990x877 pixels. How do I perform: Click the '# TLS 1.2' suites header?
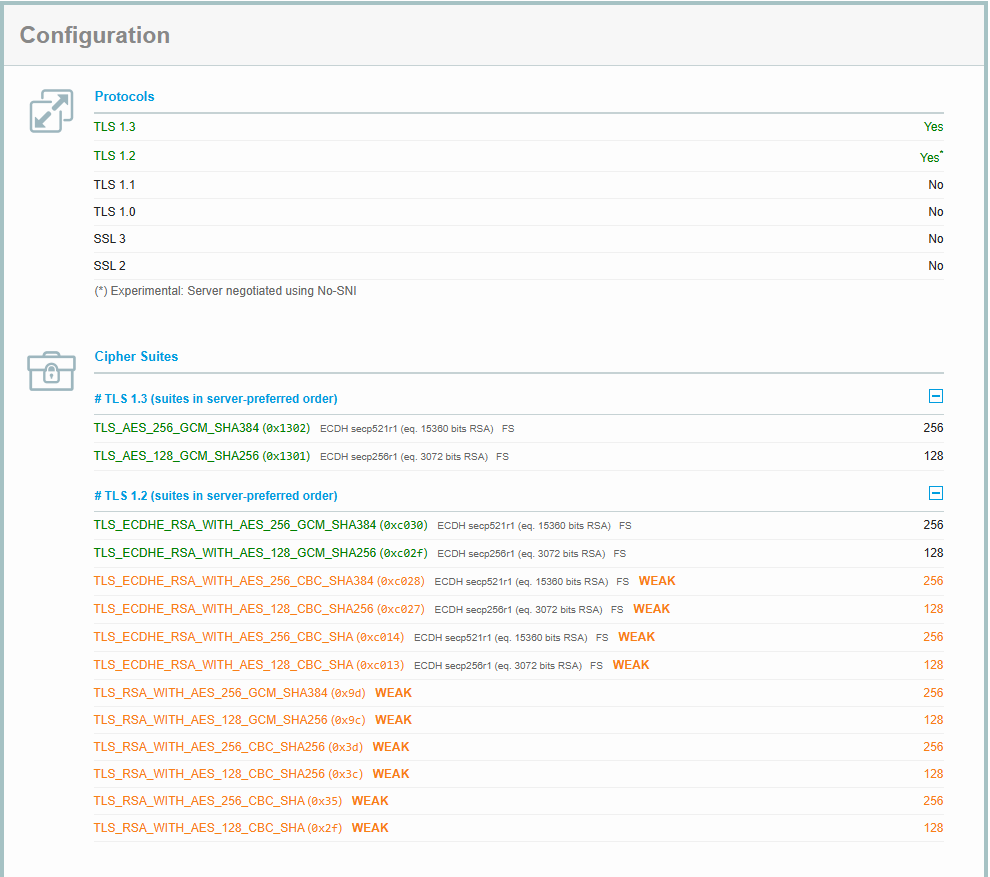pyautogui.click(x=216, y=496)
